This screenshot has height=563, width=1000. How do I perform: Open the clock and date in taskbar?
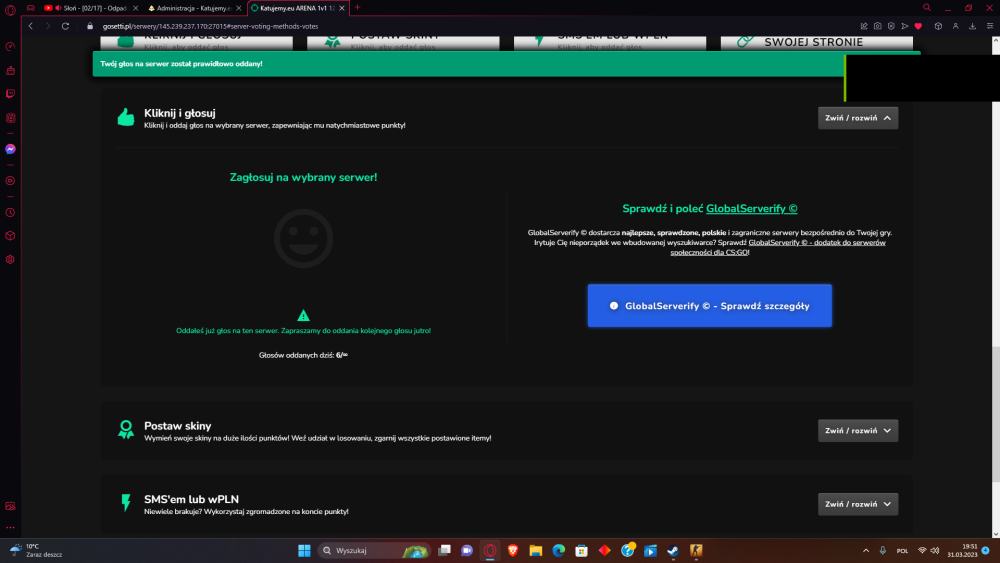click(962, 550)
